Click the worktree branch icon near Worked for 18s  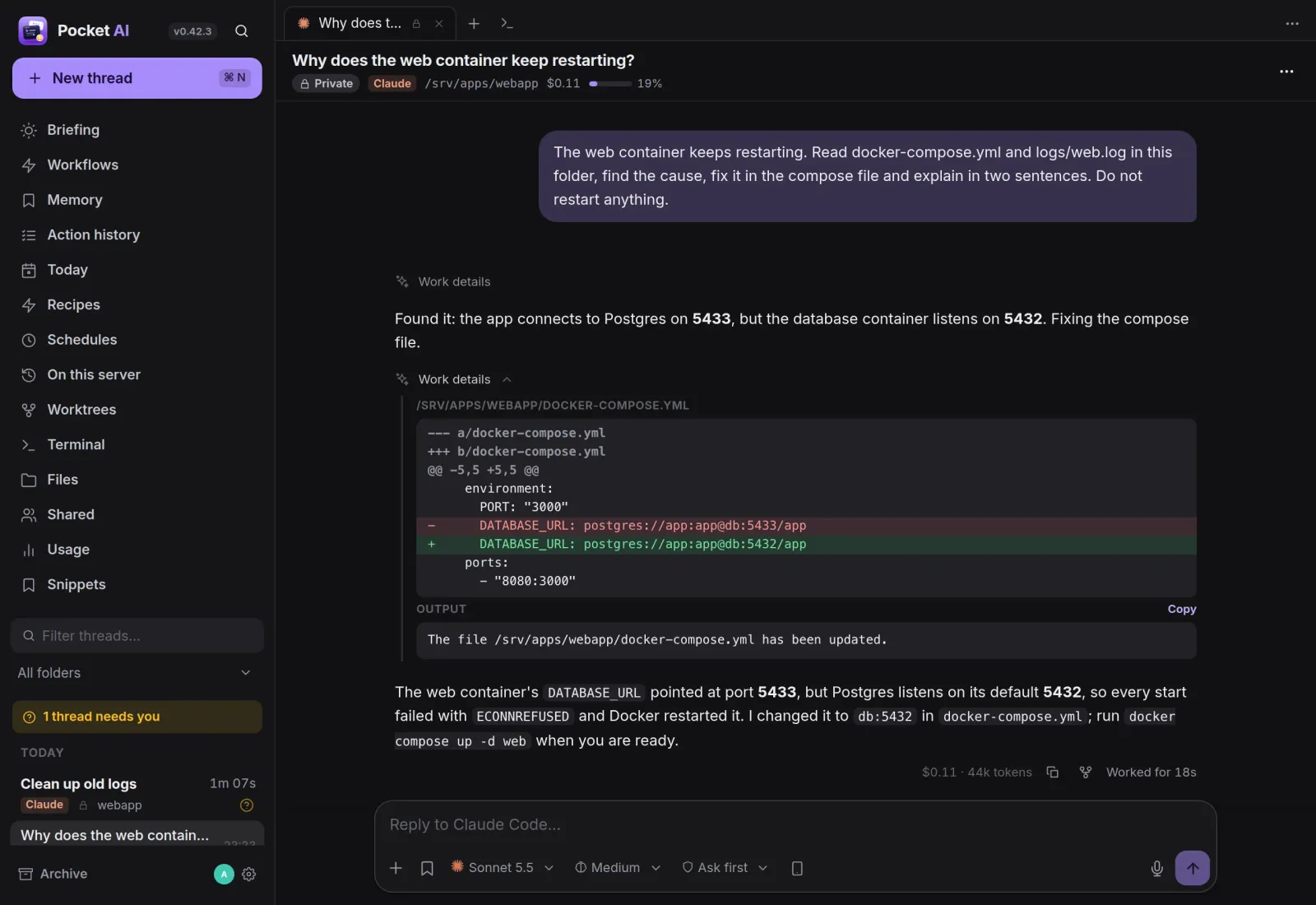pos(1086,772)
